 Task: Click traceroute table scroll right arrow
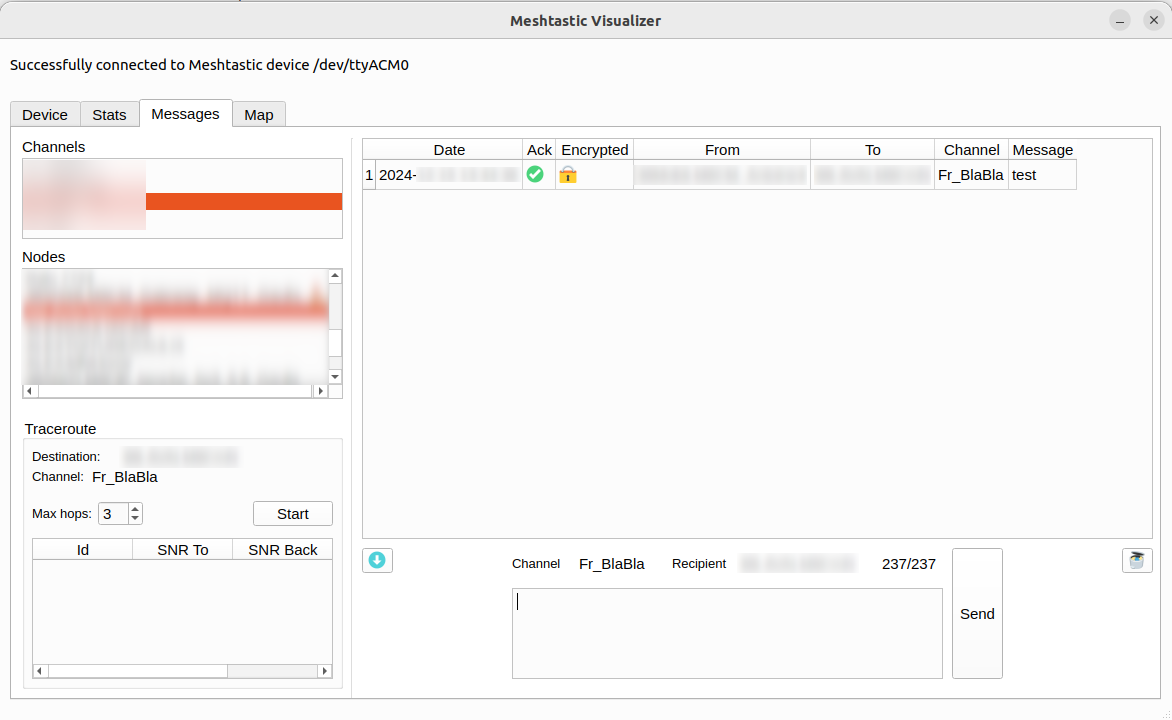pos(324,671)
